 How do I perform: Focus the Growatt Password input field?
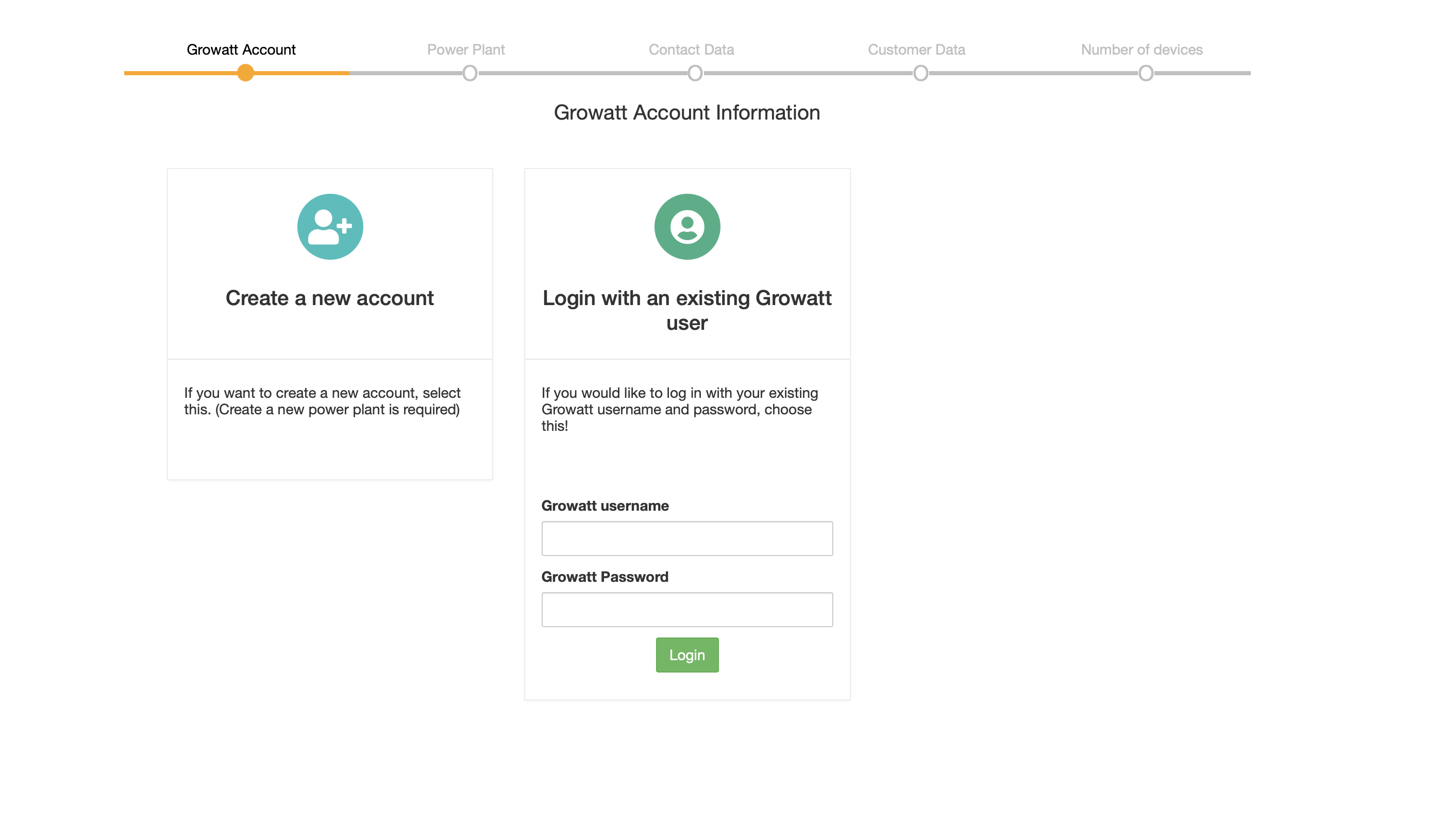(x=686, y=609)
